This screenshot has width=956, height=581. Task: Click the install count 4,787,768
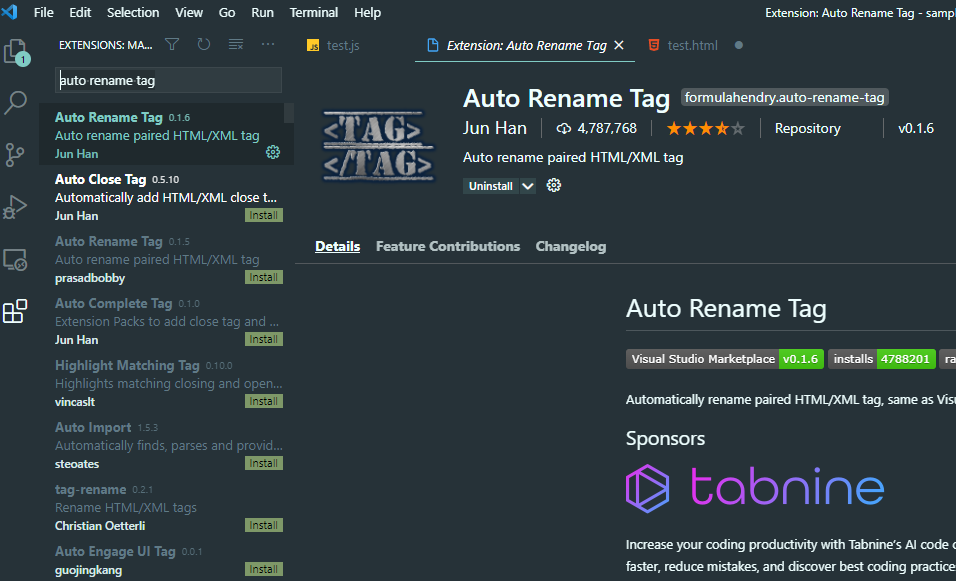597,129
